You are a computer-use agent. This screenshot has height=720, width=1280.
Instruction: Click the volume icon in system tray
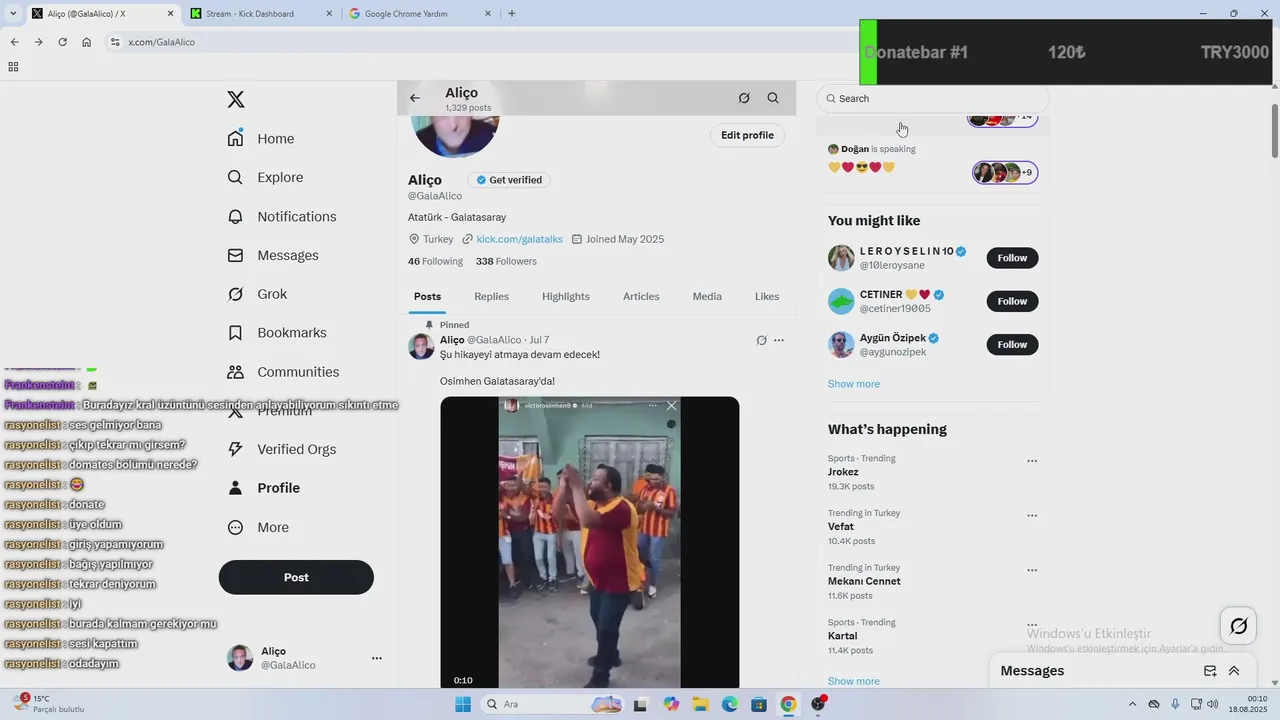(1213, 704)
